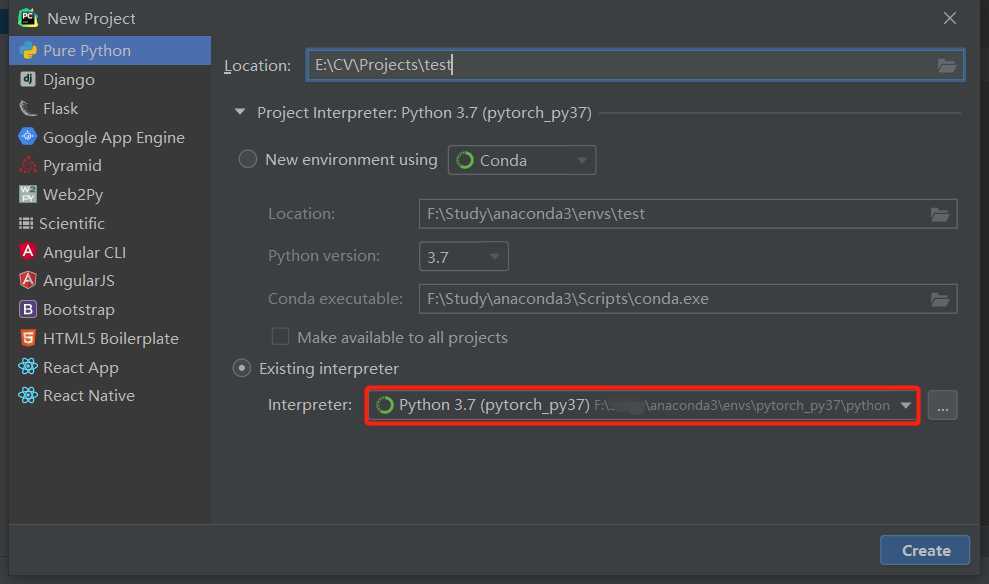Click the Pyramid framework icon
The image size is (989, 584).
point(28,165)
